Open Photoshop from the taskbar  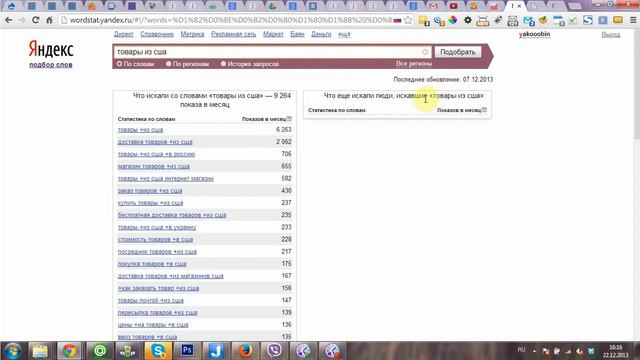[187, 351]
